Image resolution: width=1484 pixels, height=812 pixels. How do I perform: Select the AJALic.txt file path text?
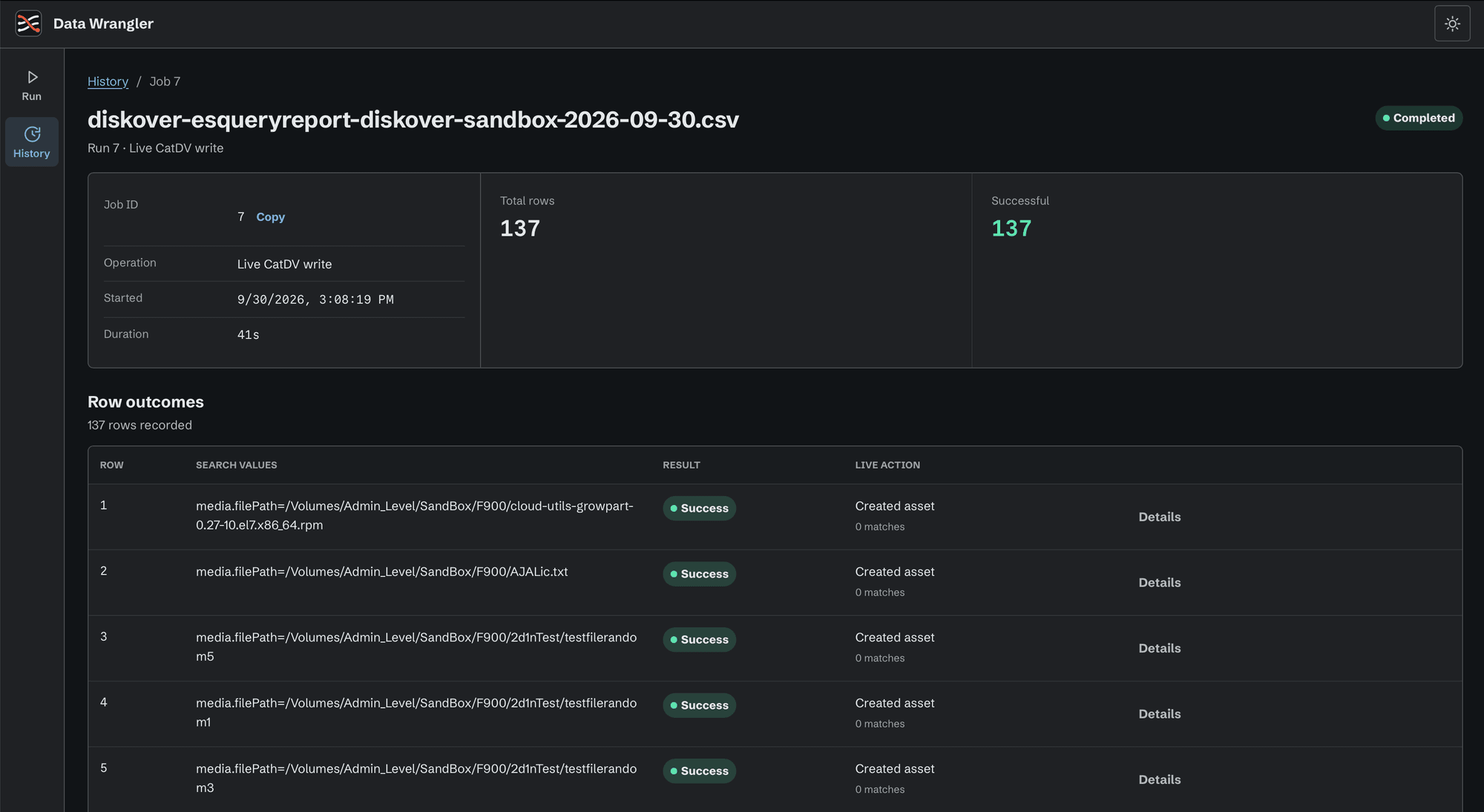382,572
